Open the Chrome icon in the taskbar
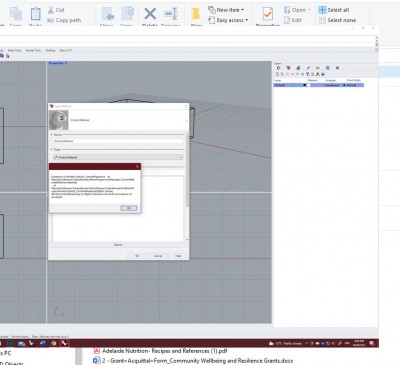 click(53, 343)
